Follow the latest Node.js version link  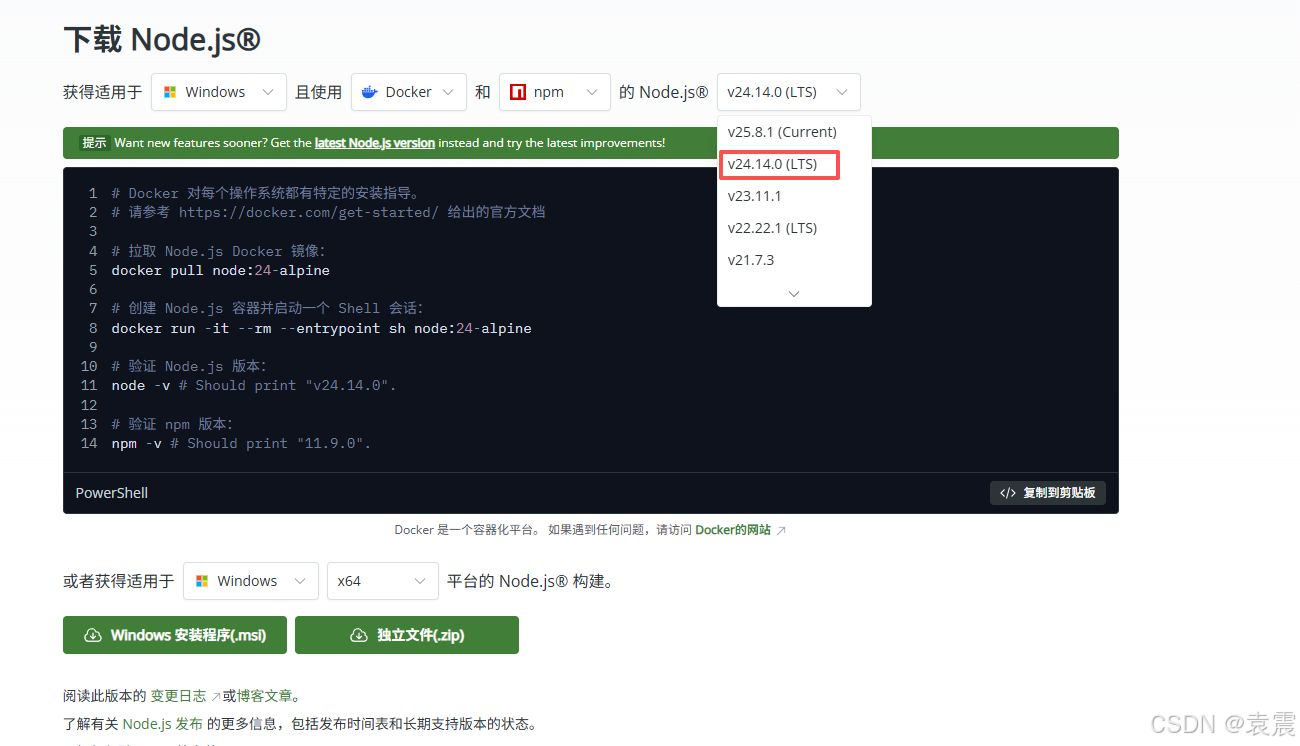pyautogui.click(x=375, y=143)
